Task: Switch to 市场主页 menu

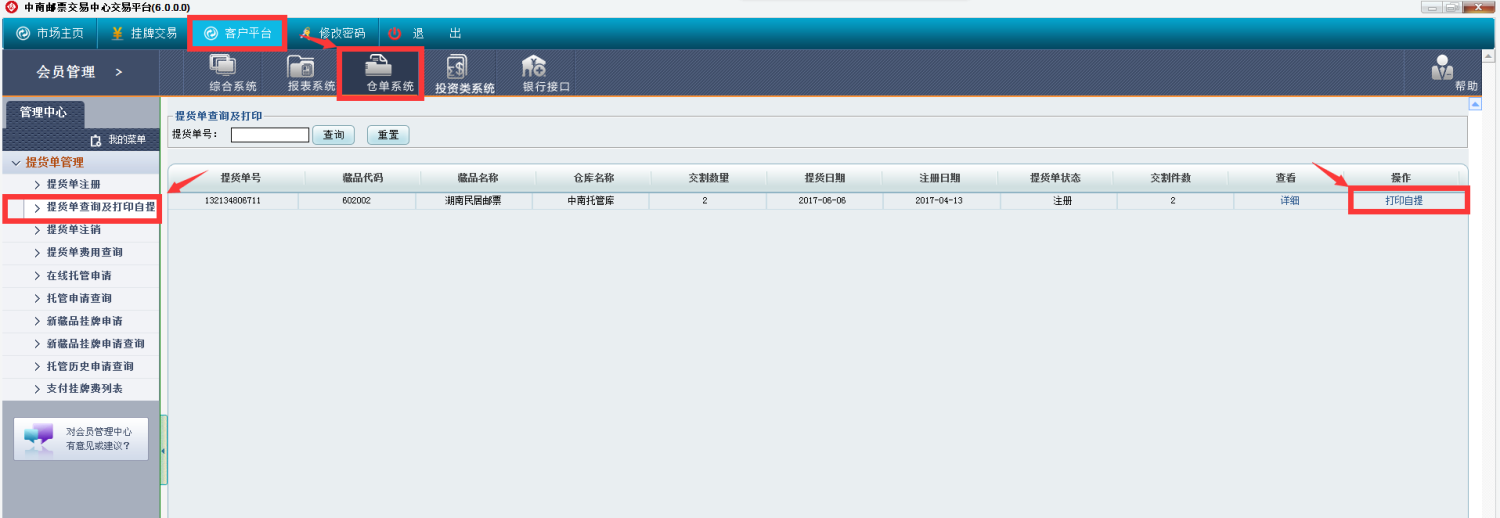Action: point(50,33)
